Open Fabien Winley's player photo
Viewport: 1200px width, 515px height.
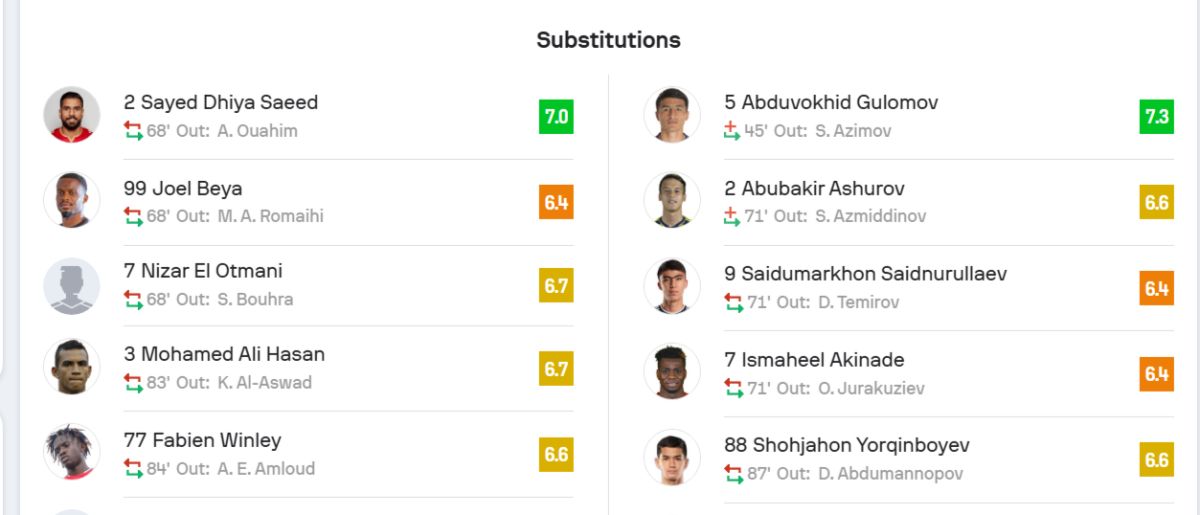click(72, 452)
